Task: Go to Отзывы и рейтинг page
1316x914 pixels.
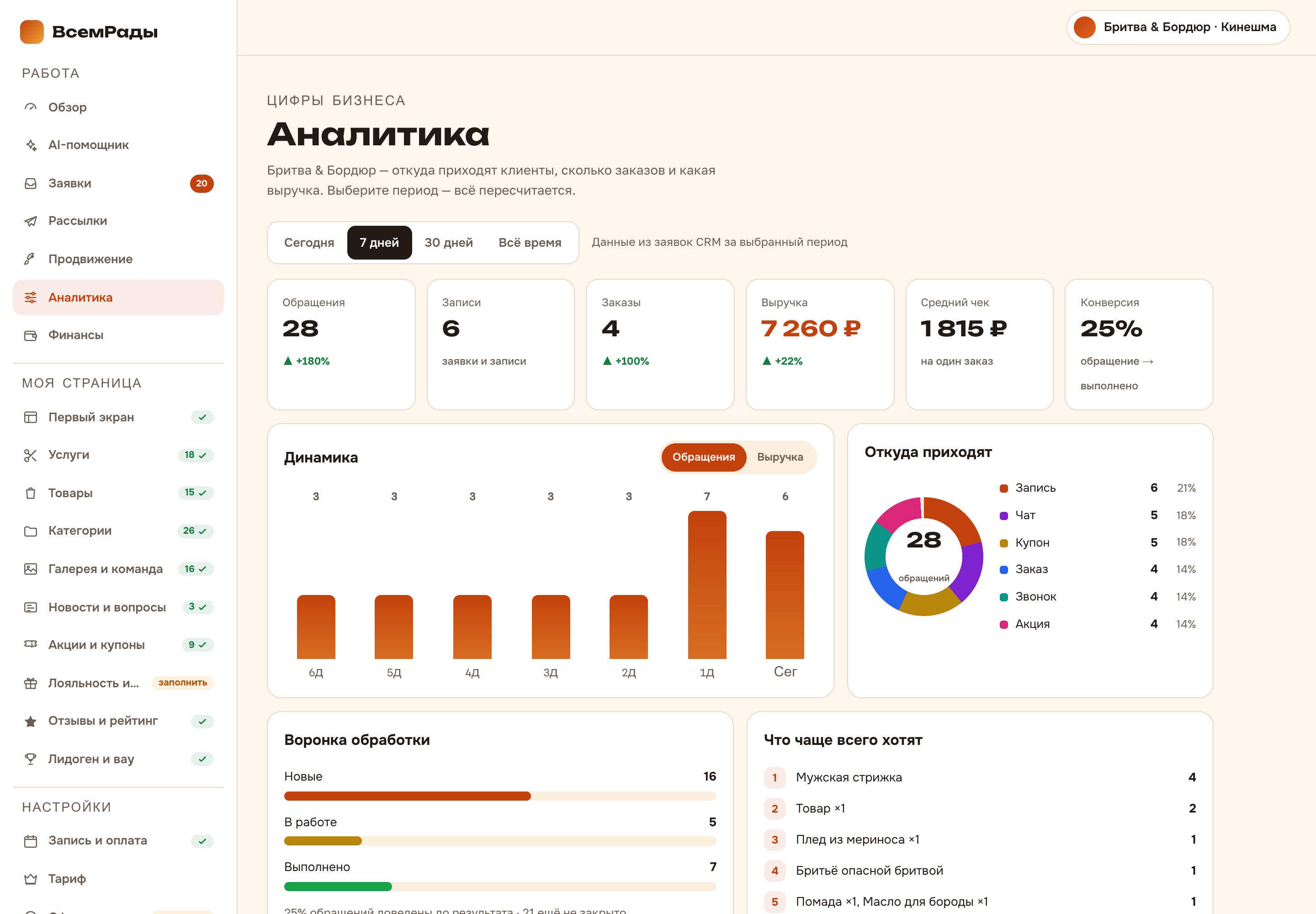Action: [118, 721]
